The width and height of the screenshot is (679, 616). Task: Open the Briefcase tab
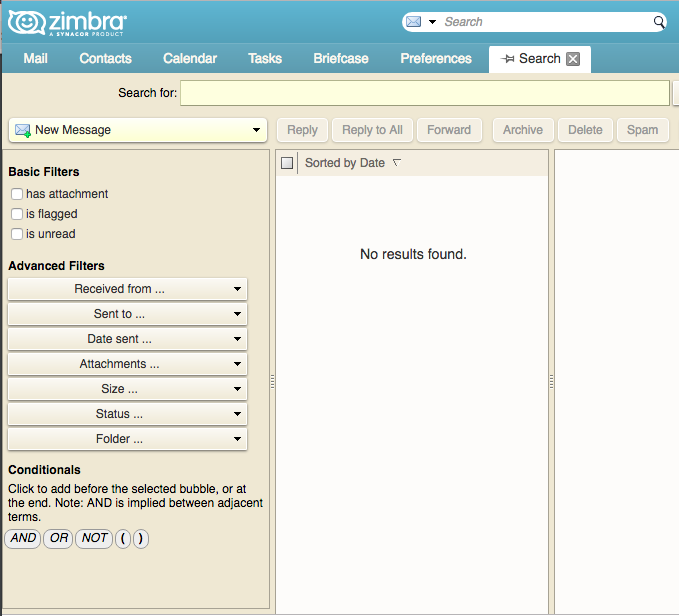[x=341, y=58]
